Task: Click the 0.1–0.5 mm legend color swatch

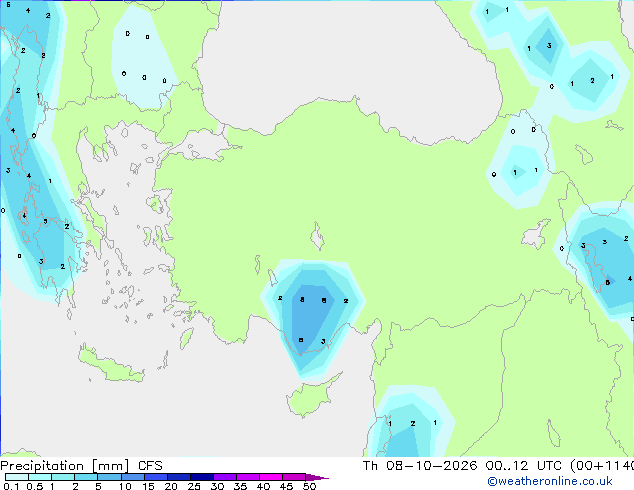Action: [x=17, y=477]
